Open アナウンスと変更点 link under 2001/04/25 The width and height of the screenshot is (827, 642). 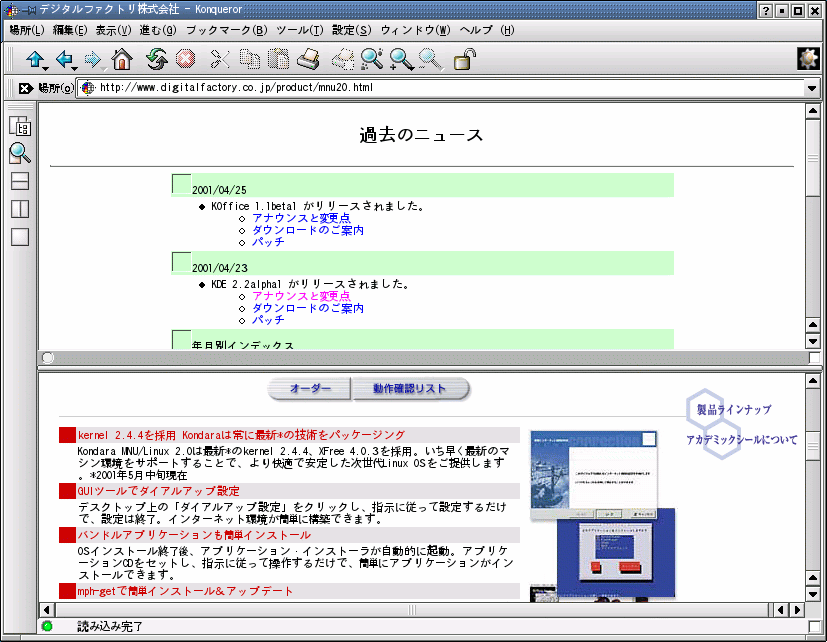[x=301, y=218]
